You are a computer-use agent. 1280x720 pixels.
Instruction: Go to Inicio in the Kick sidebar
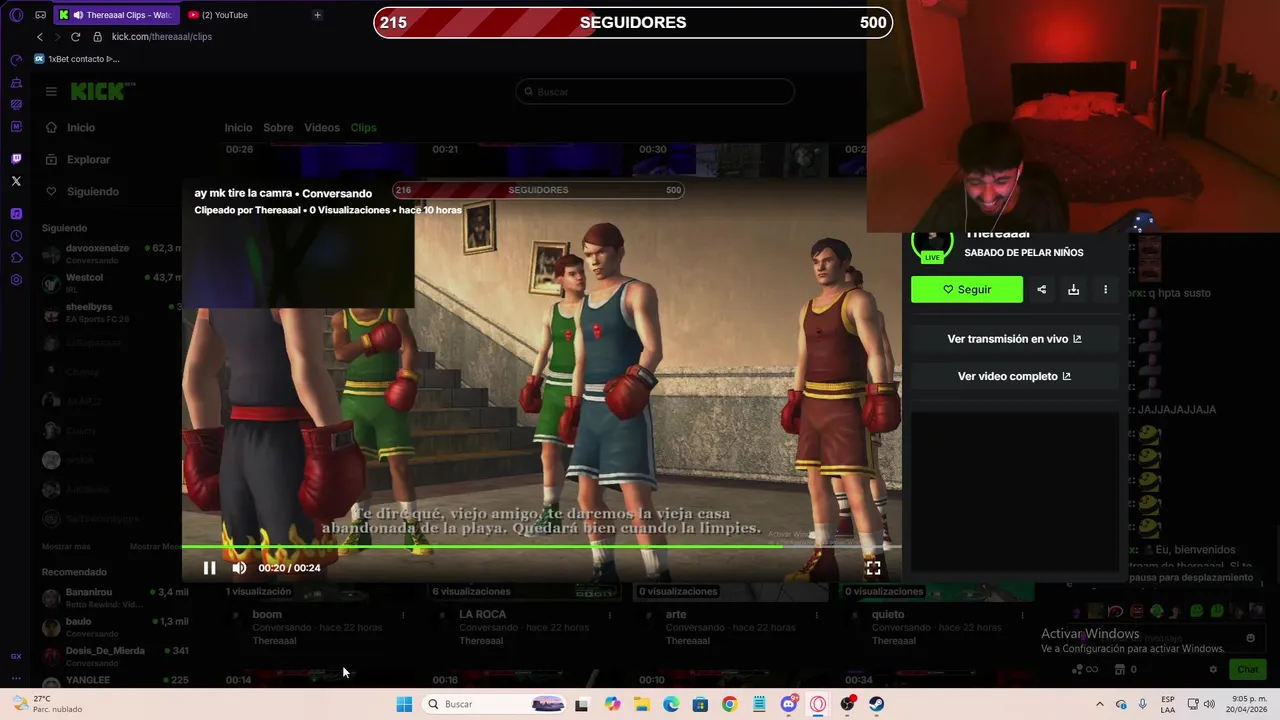[80, 128]
